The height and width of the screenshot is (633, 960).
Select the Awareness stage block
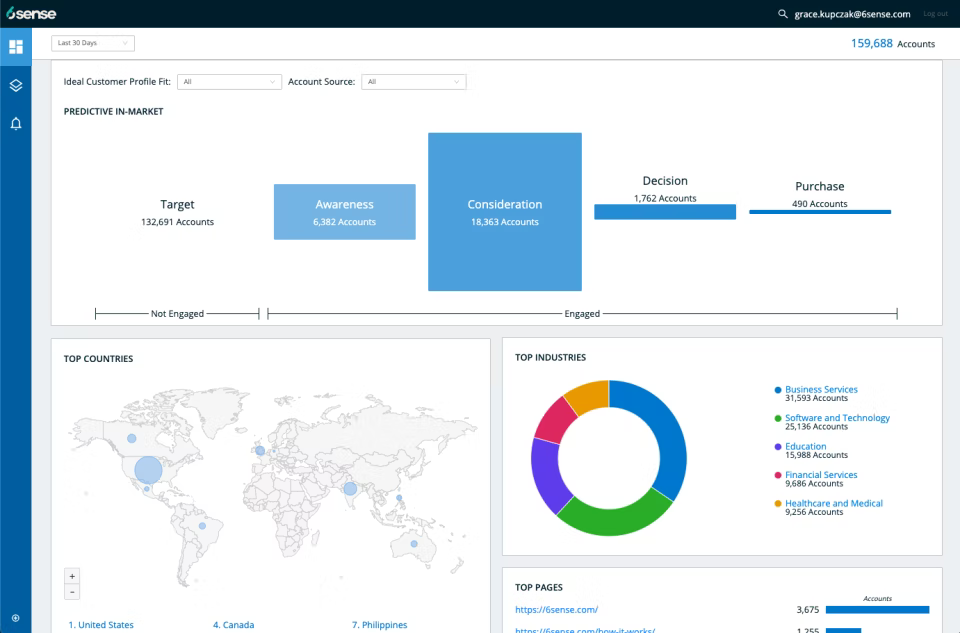pyautogui.click(x=345, y=212)
